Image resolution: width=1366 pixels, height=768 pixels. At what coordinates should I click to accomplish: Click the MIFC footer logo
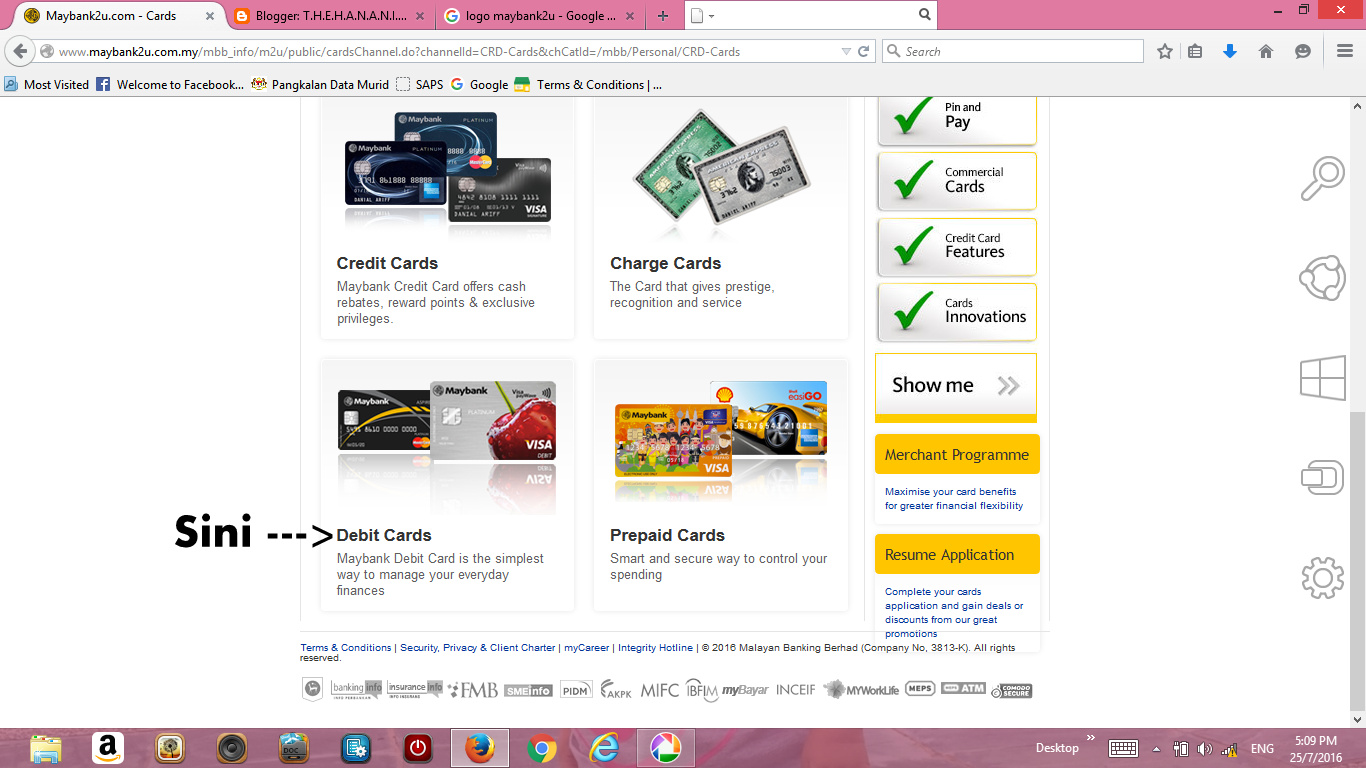click(x=659, y=690)
